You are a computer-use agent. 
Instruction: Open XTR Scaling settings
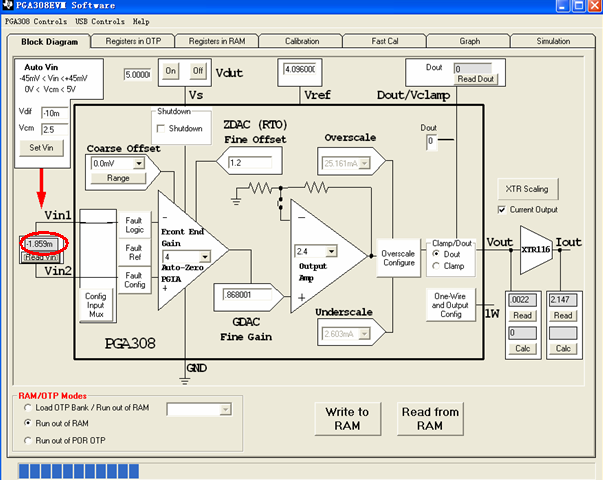pos(527,189)
